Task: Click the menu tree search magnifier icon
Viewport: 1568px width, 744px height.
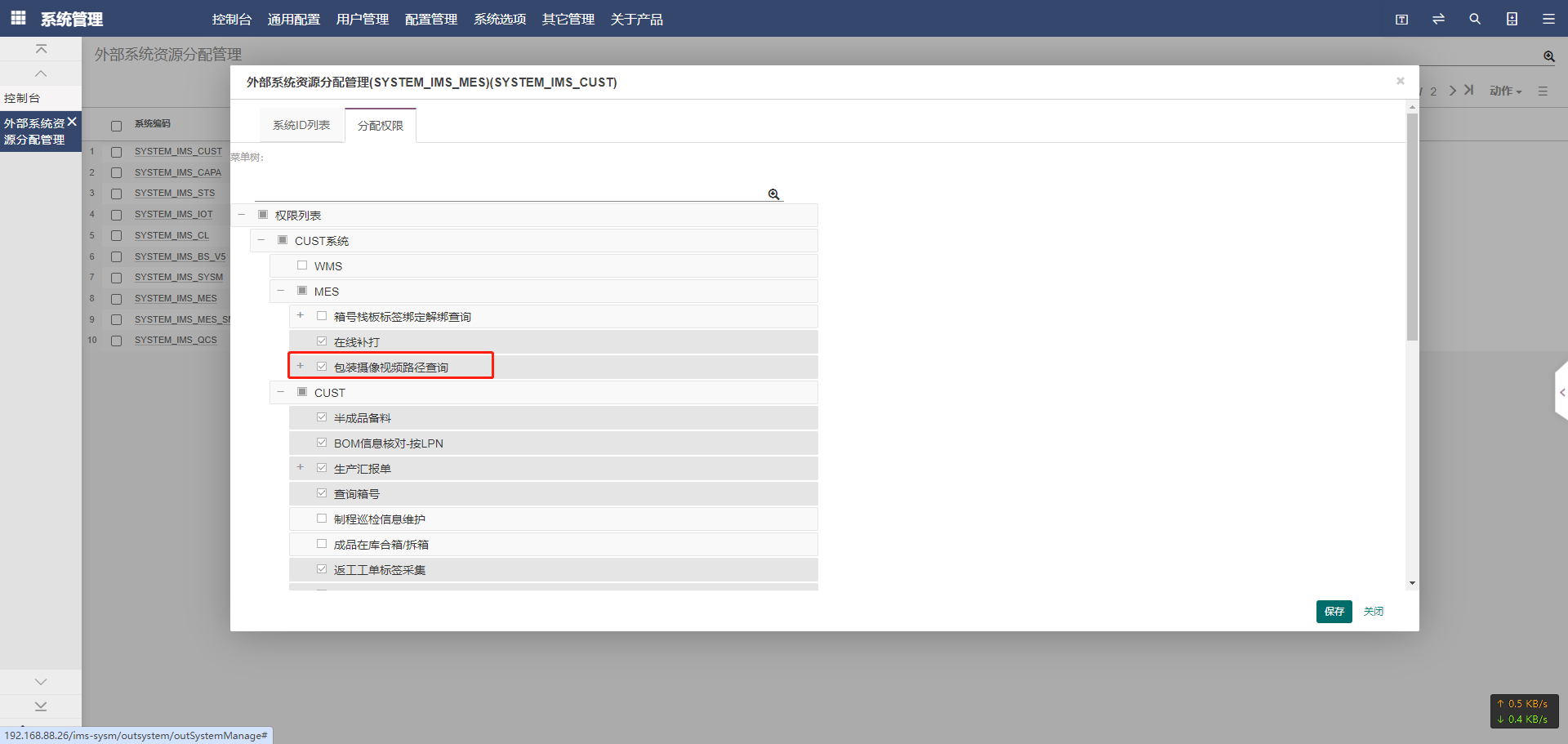Action: point(774,194)
